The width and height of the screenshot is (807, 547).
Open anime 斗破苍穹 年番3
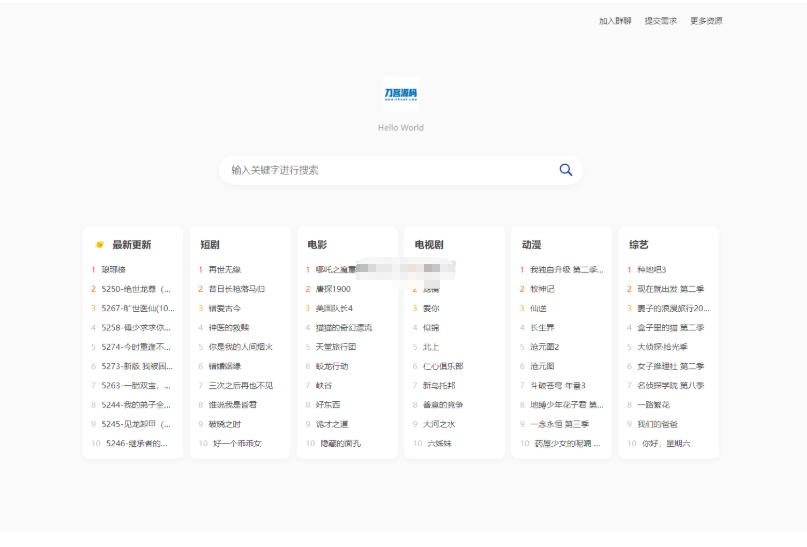point(557,385)
